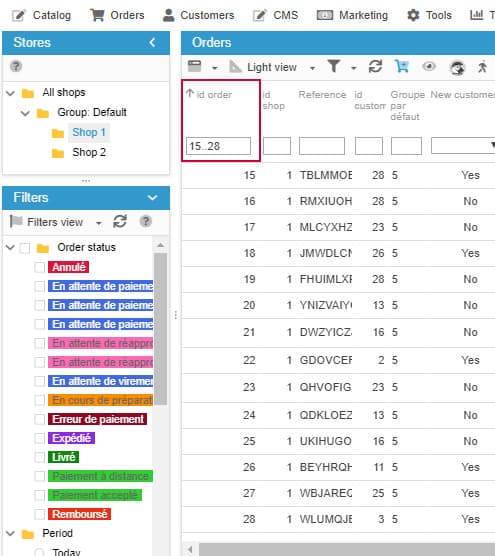Select Shop 2 in the stores tree
This screenshot has width=495, height=556.
point(89,152)
